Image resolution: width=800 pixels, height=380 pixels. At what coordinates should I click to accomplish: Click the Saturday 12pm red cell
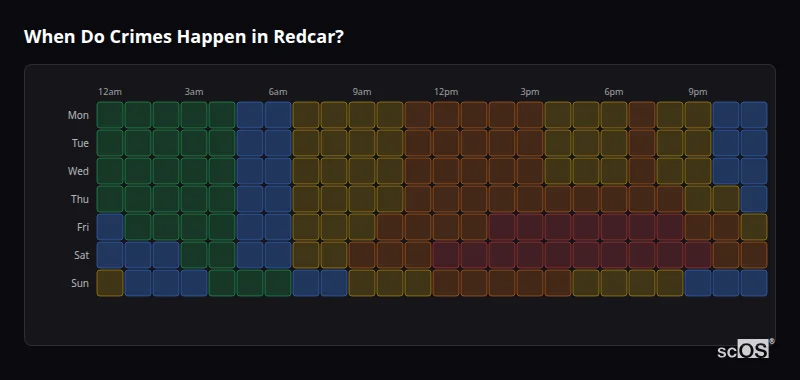(x=446, y=255)
